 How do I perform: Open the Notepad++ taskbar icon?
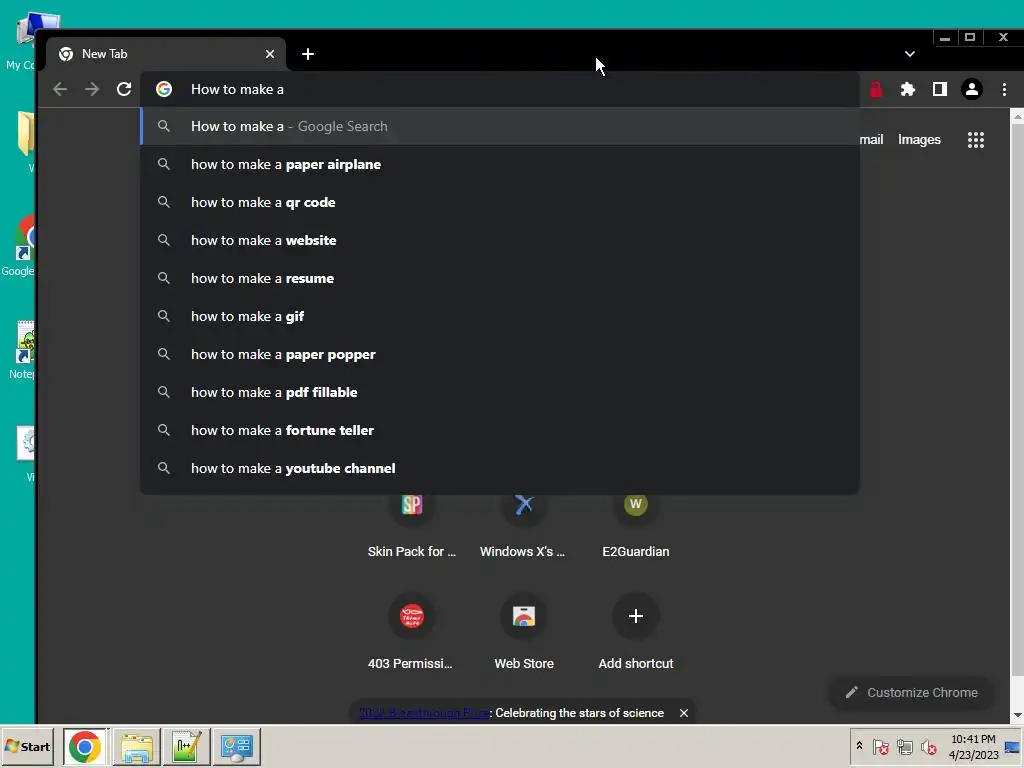pos(187,746)
